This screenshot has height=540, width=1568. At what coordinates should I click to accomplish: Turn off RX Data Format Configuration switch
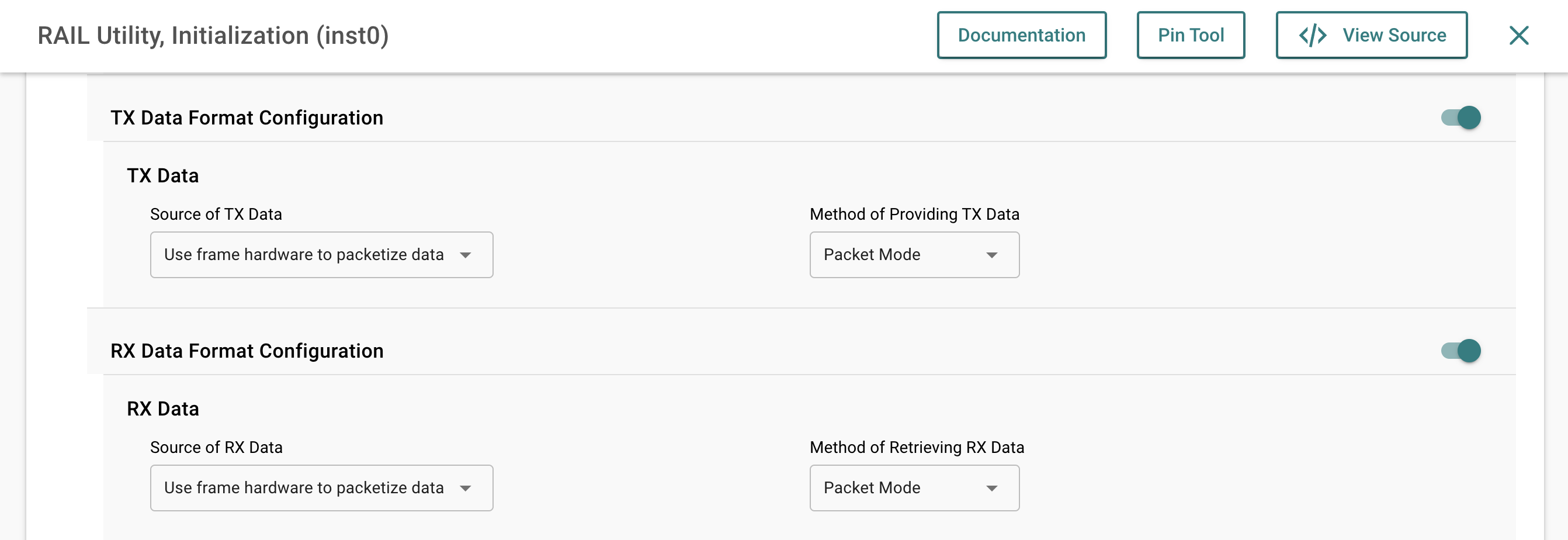click(x=1461, y=351)
